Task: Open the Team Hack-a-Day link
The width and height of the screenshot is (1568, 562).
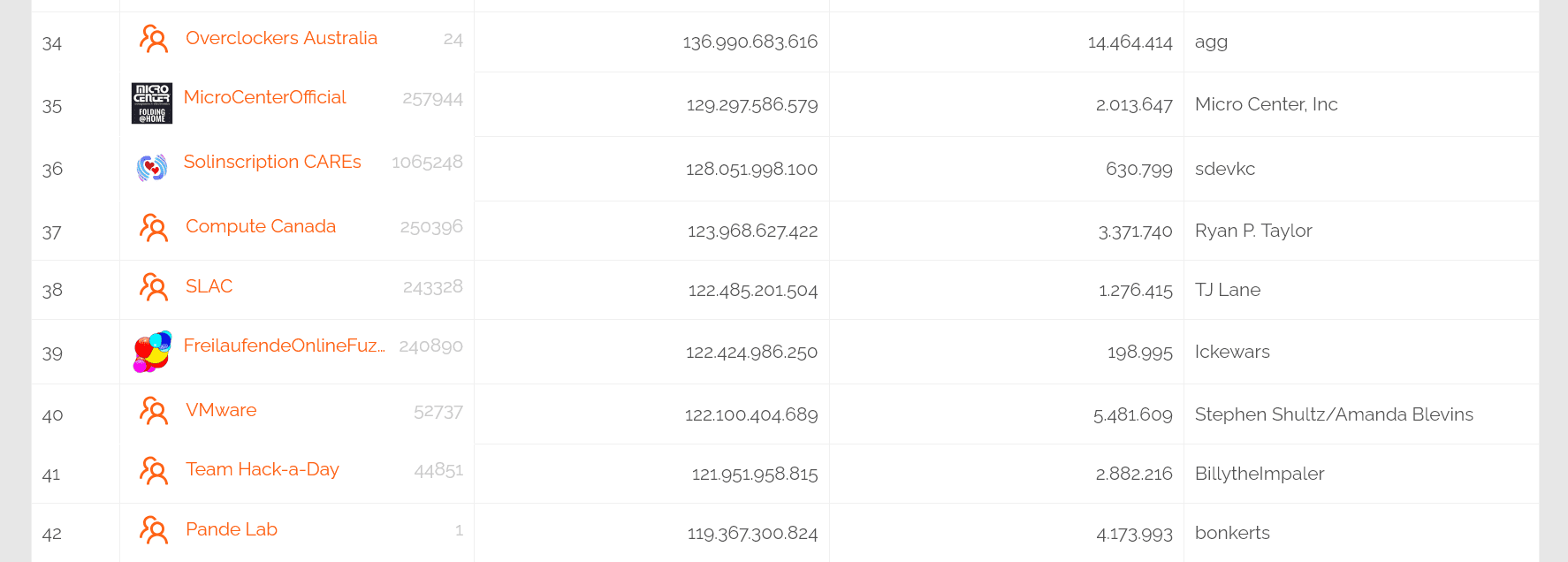Action: click(x=263, y=469)
